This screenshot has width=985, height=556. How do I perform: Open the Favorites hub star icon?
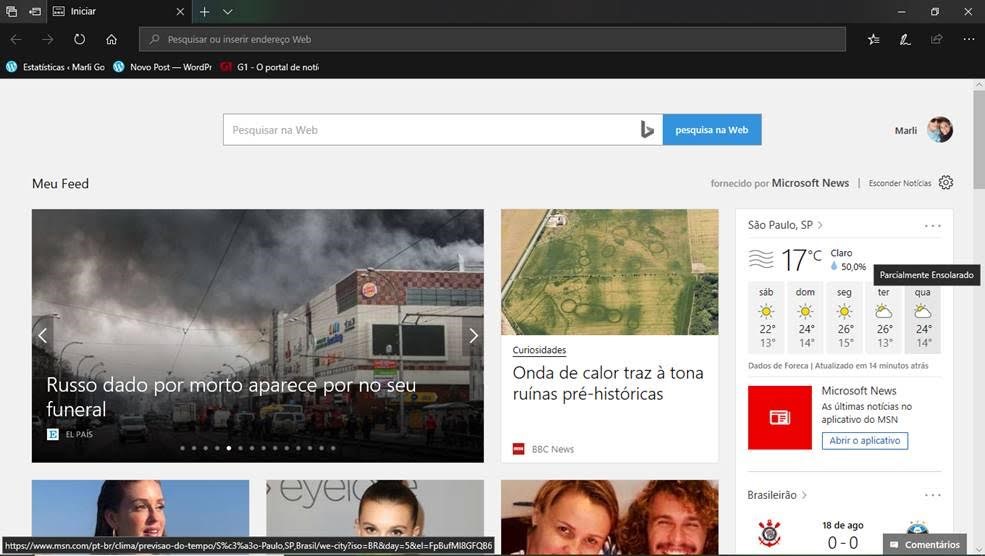pyautogui.click(x=873, y=39)
